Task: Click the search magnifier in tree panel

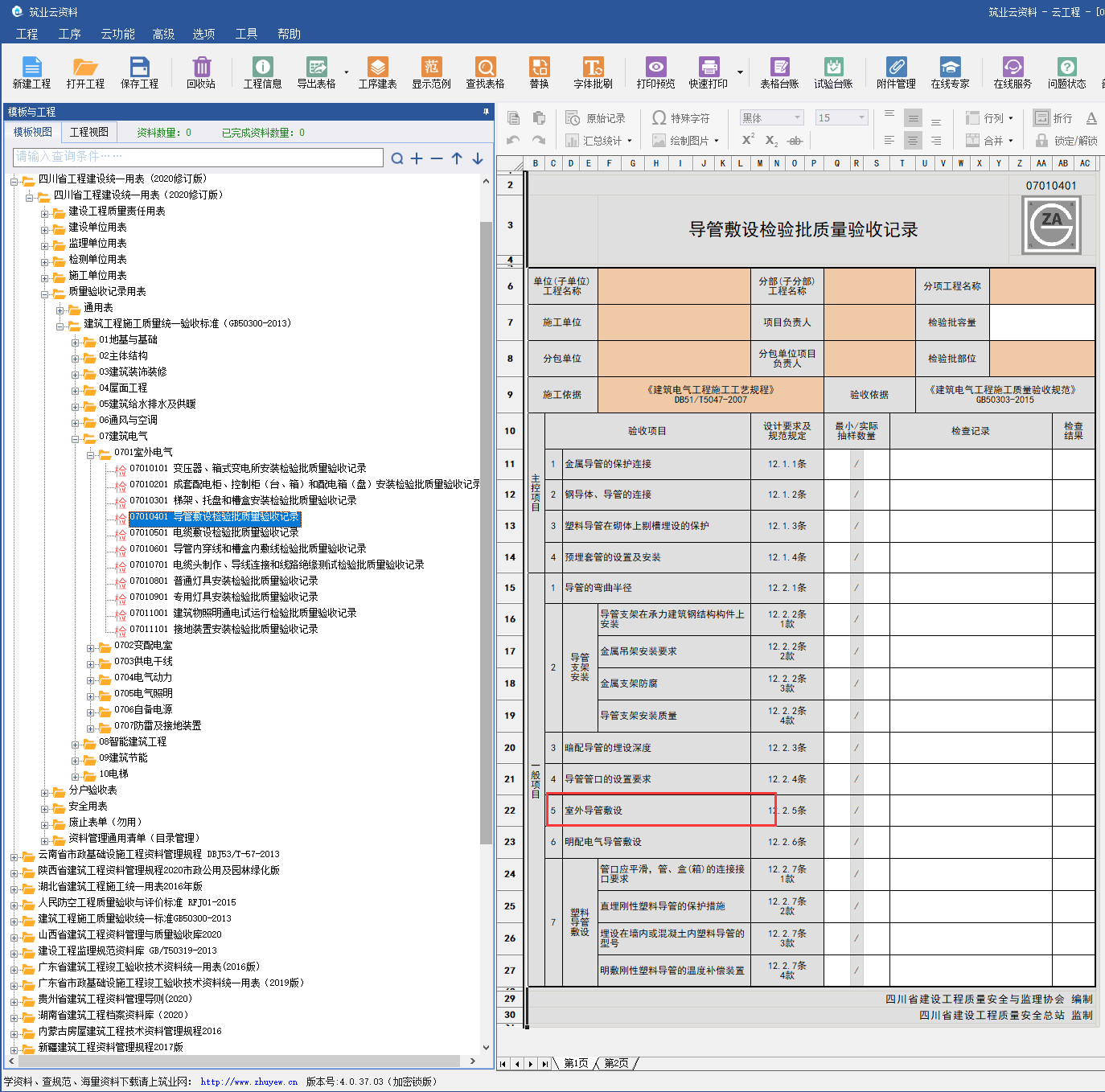Action: coord(396,158)
